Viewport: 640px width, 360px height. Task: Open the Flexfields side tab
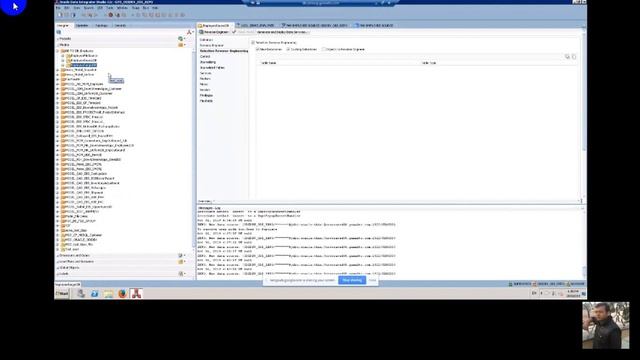206,101
